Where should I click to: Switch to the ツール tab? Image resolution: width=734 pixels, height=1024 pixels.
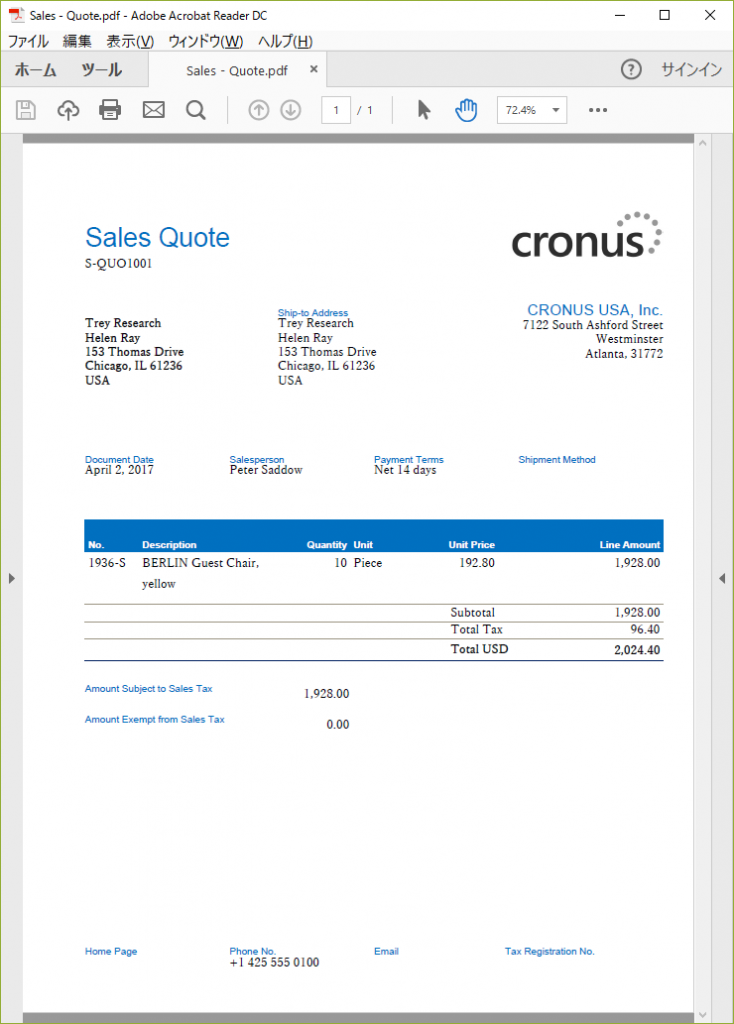coord(101,70)
